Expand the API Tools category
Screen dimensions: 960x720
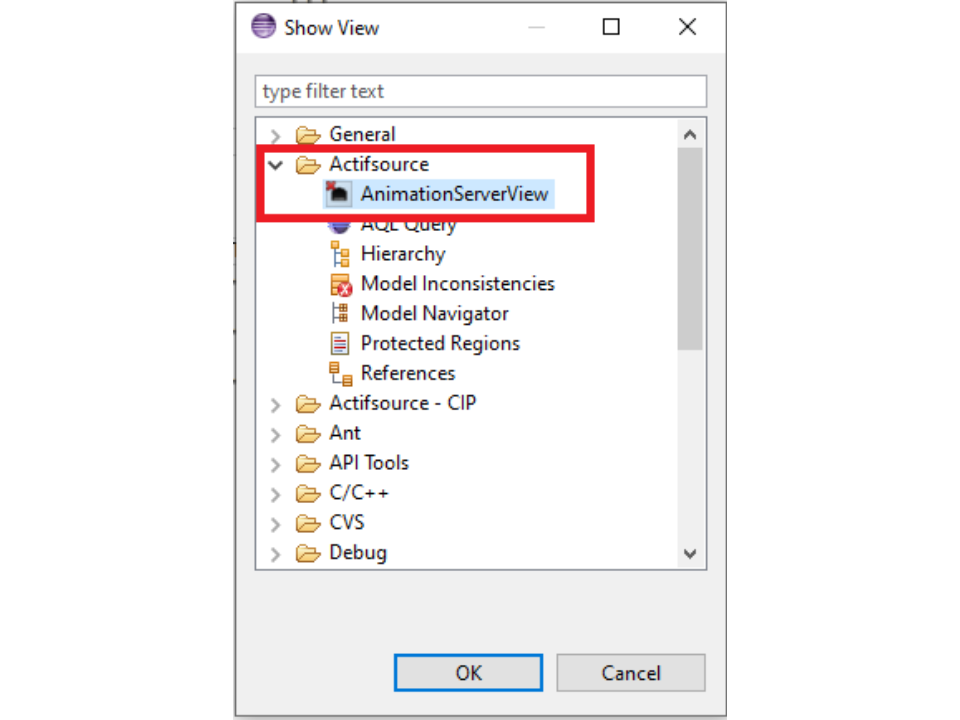tap(277, 464)
